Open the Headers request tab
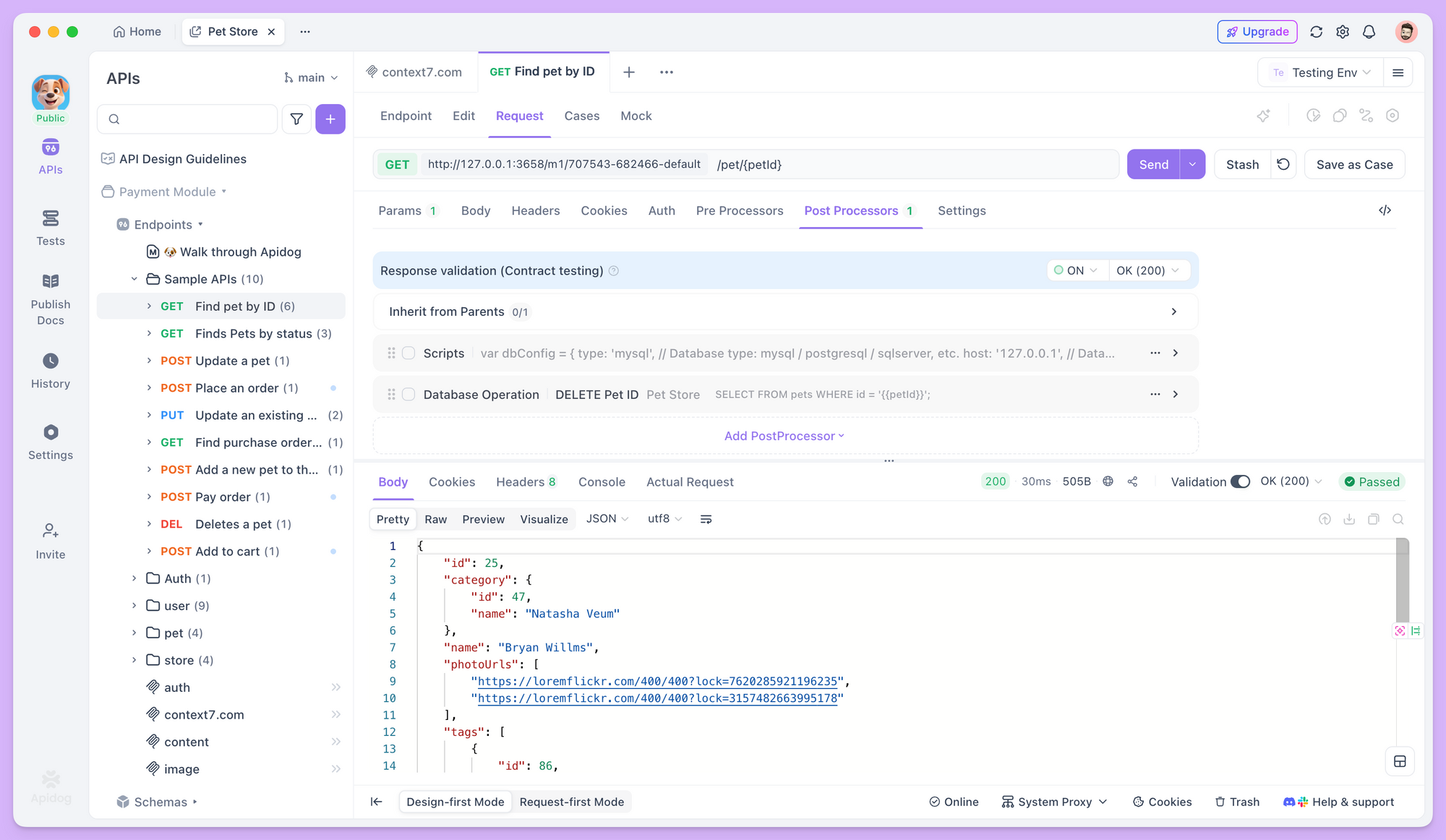This screenshot has height=840, width=1446. tap(536, 210)
